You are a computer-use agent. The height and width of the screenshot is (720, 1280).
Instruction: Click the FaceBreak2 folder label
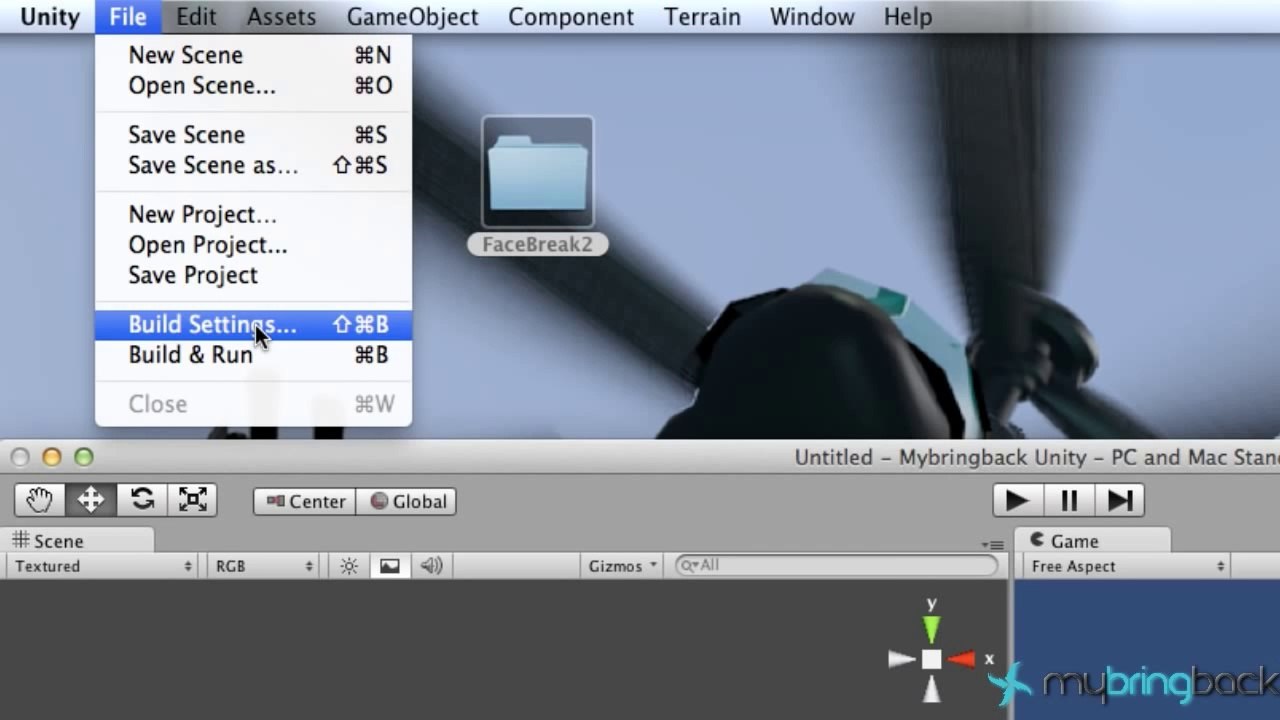point(538,245)
